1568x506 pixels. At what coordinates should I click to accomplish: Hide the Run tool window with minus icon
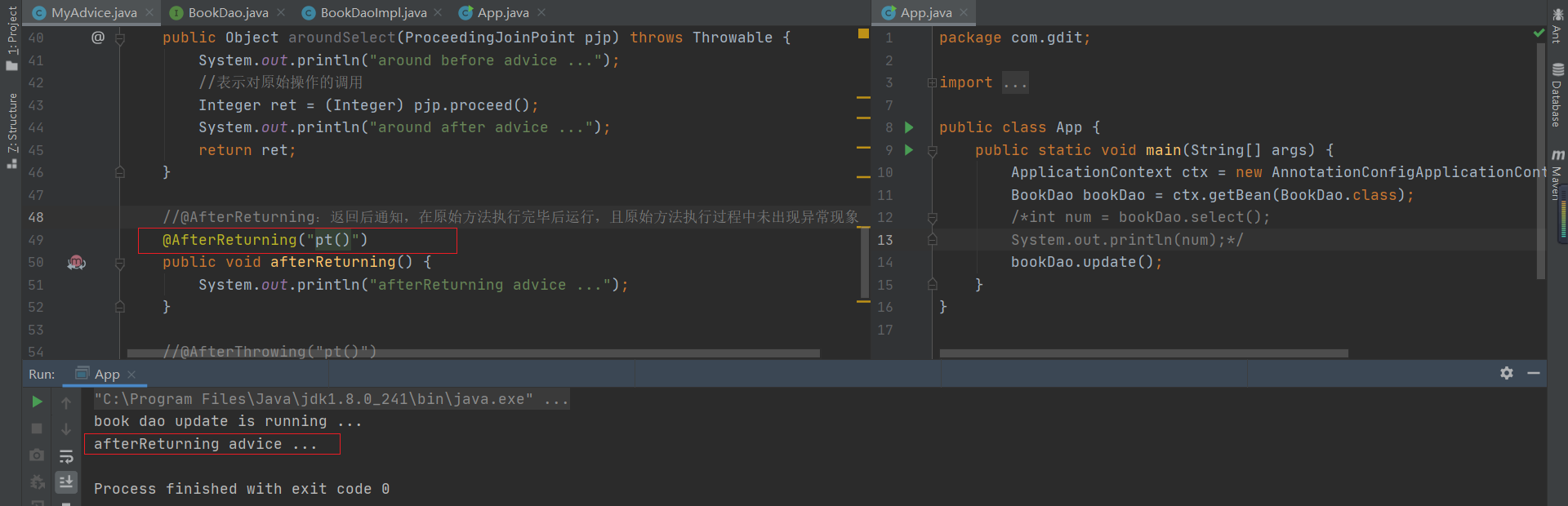pyautogui.click(x=1534, y=373)
